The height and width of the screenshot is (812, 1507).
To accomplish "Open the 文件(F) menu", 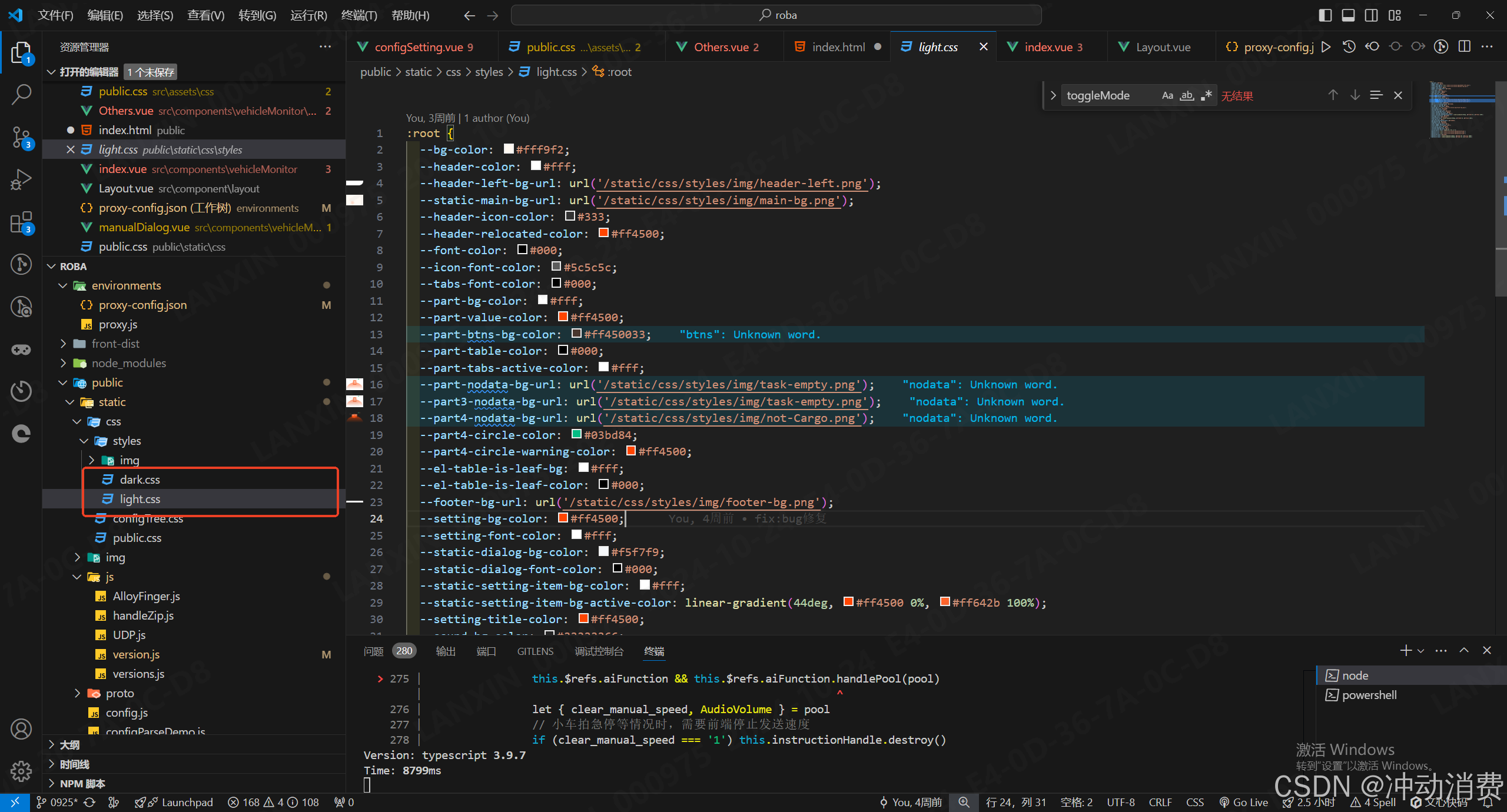I will [x=55, y=15].
